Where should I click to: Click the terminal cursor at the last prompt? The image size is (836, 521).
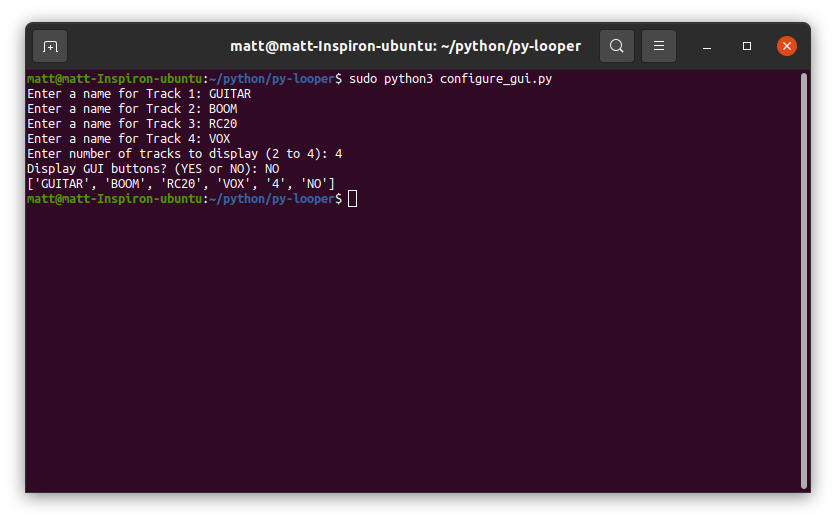[x=352, y=199]
